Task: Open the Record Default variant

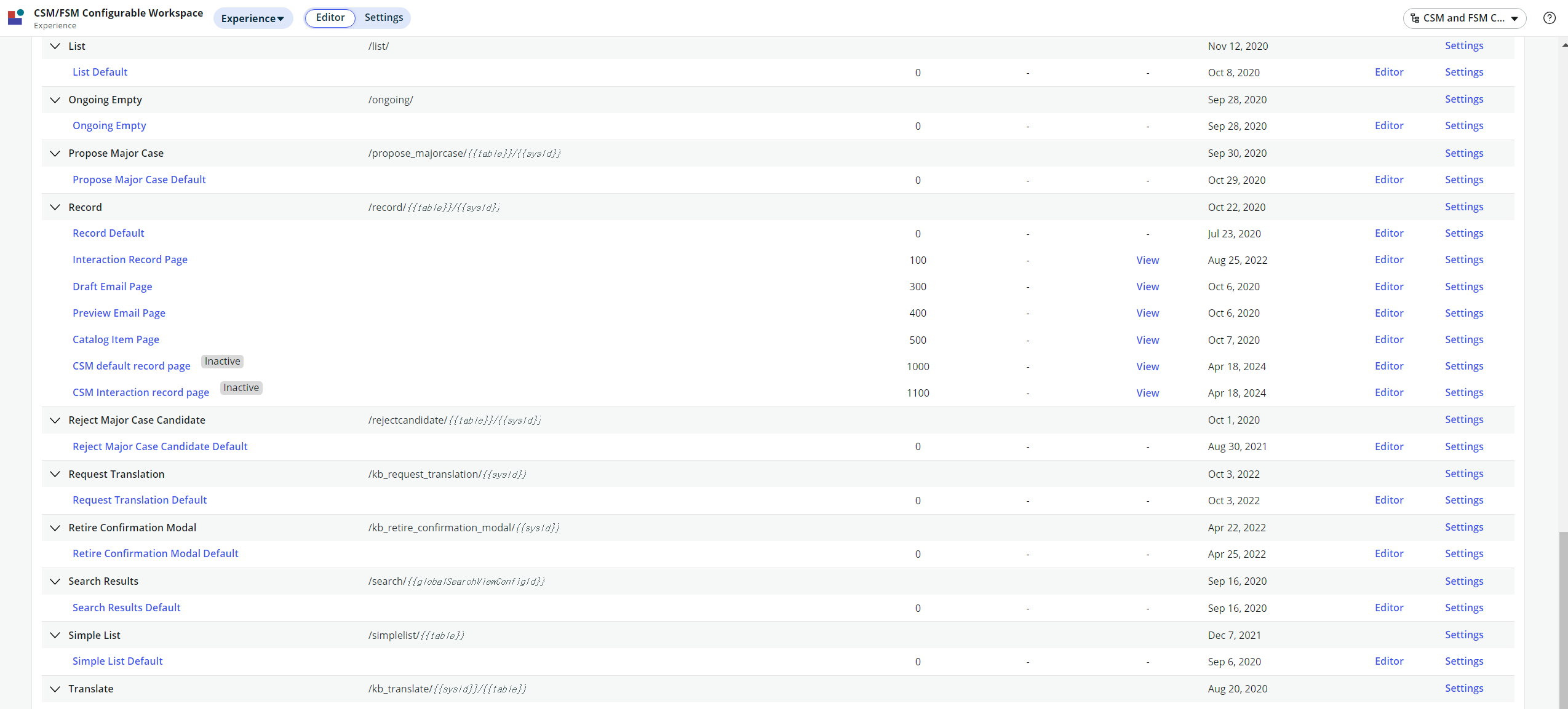Action: tap(108, 233)
